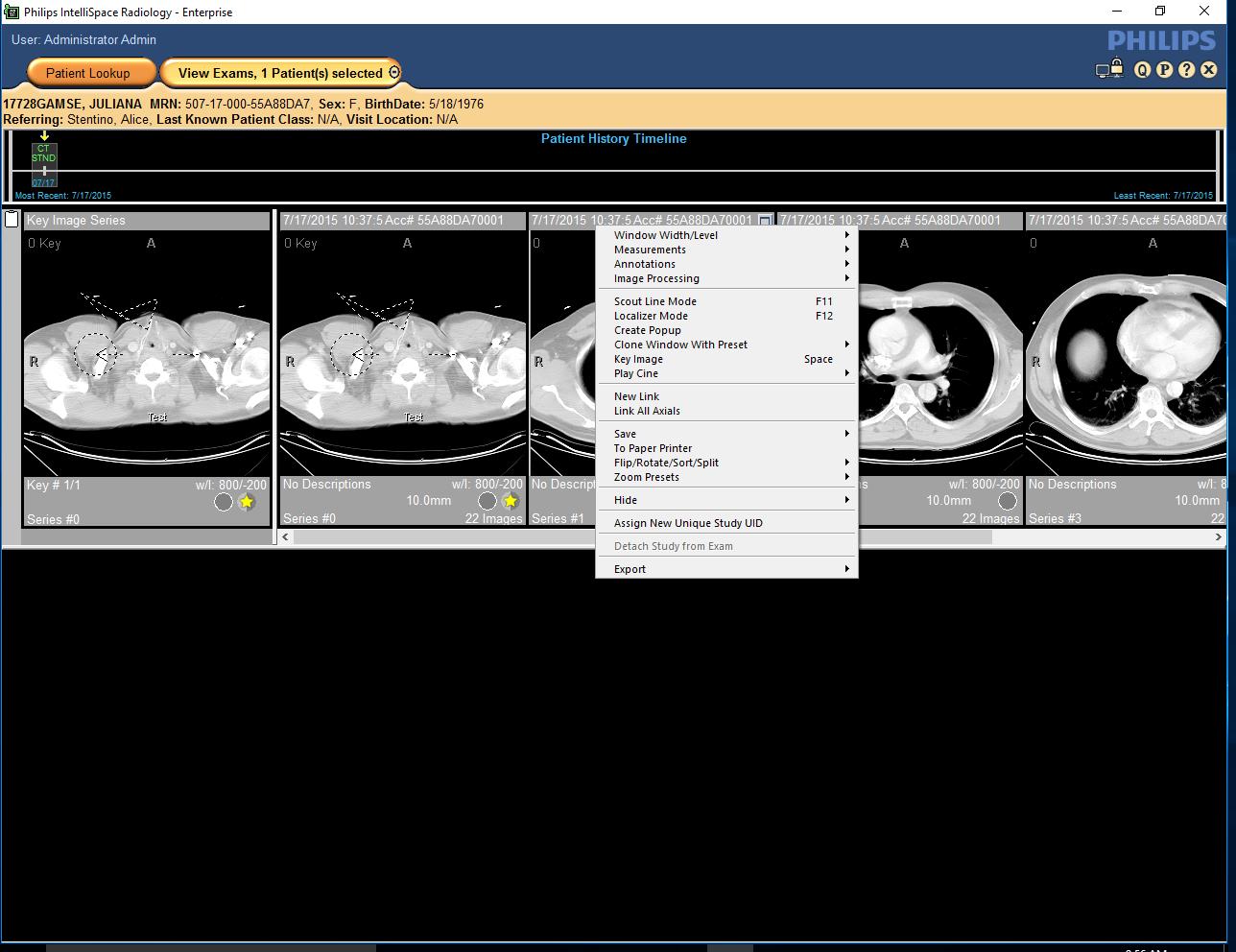The height and width of the screenshot is (952, 1236).
Task: Select New Link menu entry
Action: 726,396
